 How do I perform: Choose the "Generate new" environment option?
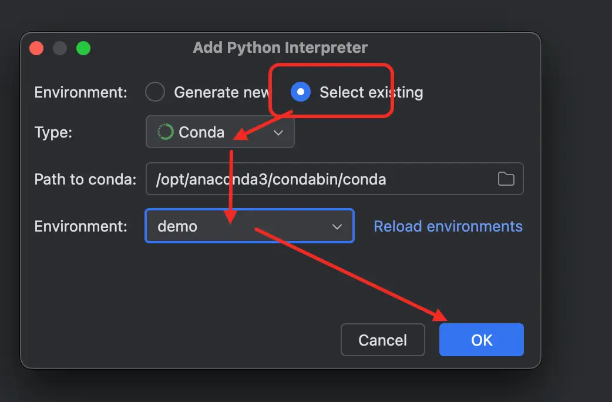coord(155,92)
